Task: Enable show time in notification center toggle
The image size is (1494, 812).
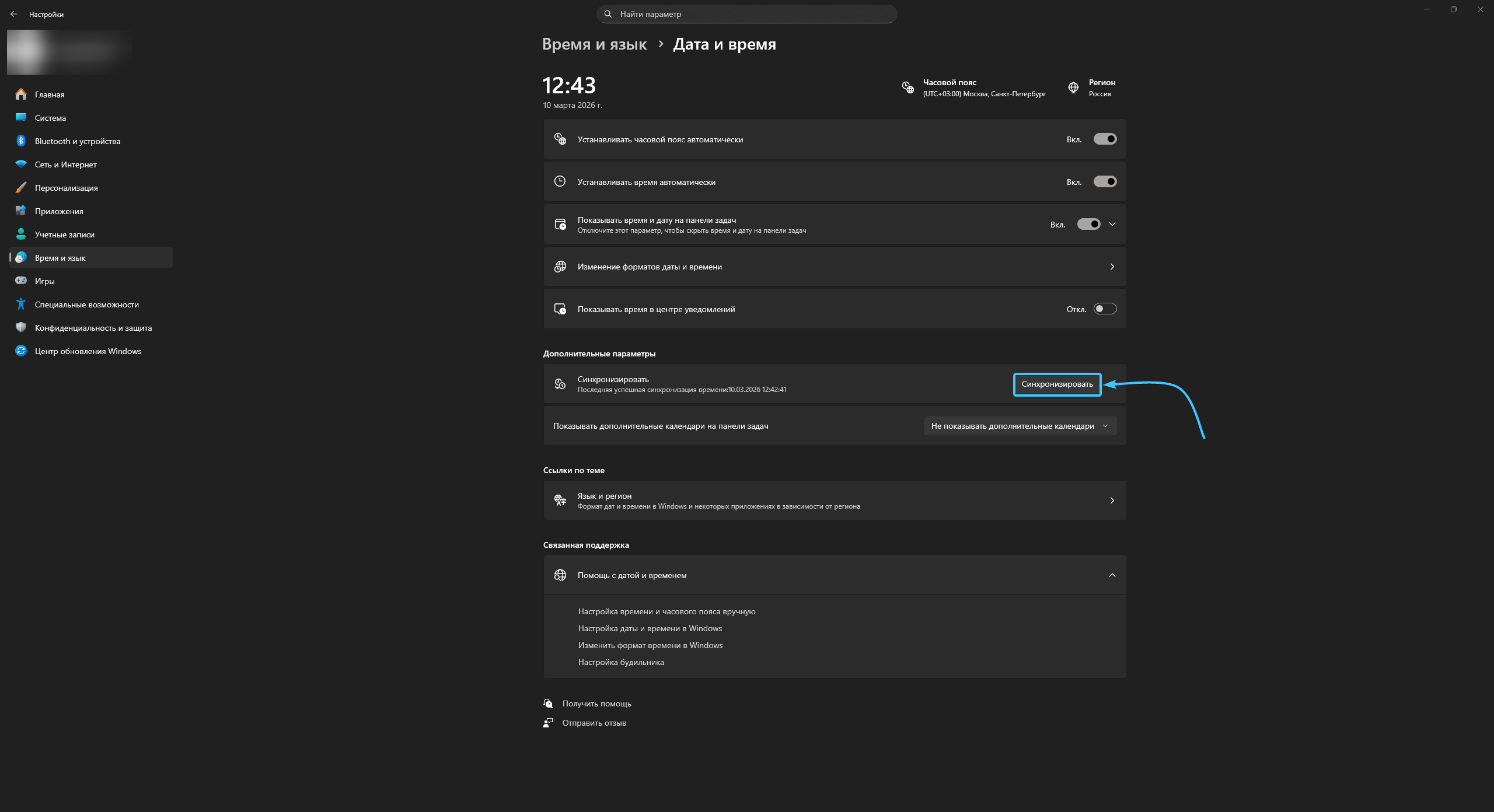Action: point(1105,309)
